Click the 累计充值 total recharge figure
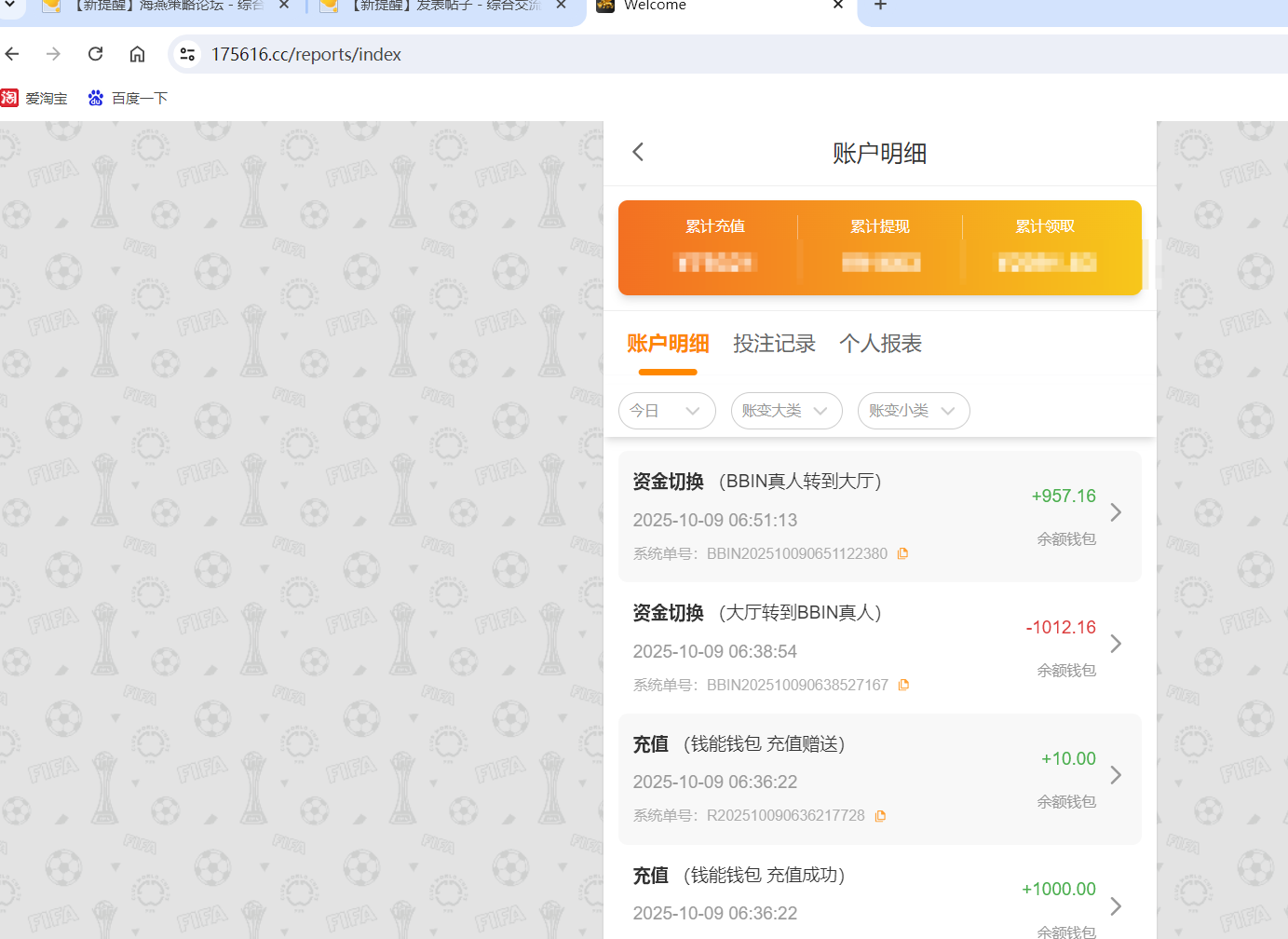 pos(714,262)
